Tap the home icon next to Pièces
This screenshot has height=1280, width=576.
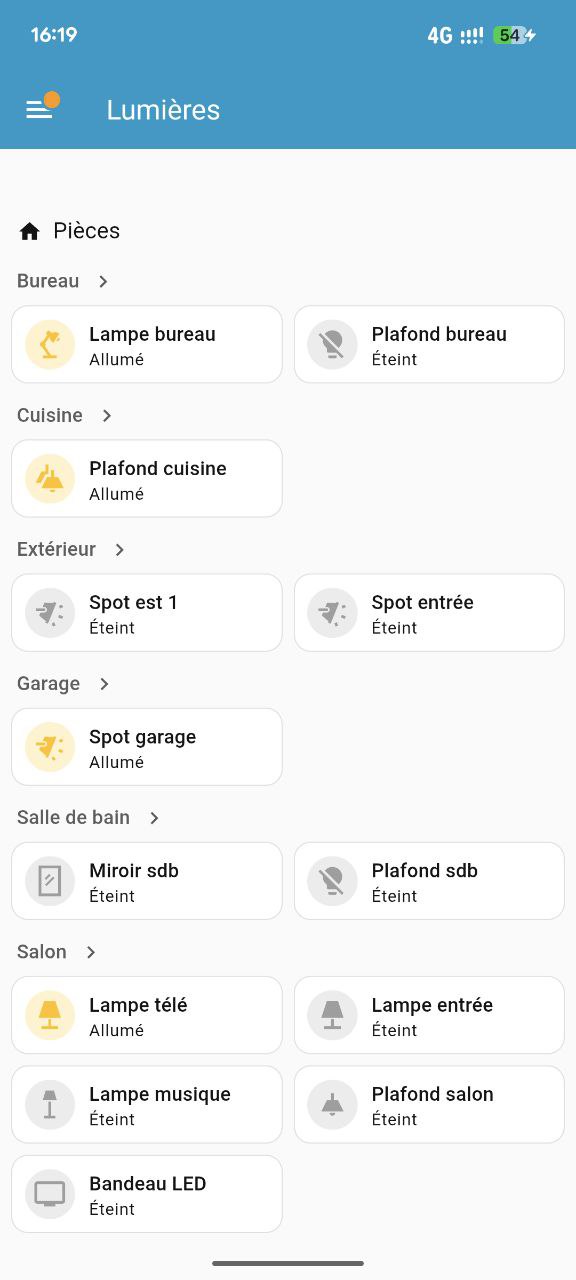[x=29, y=230]
